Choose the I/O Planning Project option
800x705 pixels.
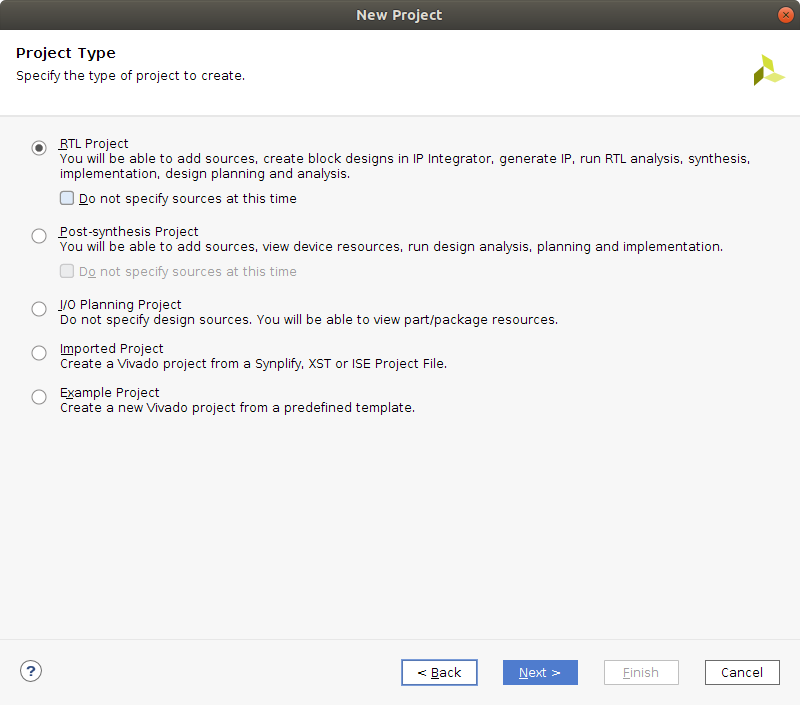pos(39,309)
